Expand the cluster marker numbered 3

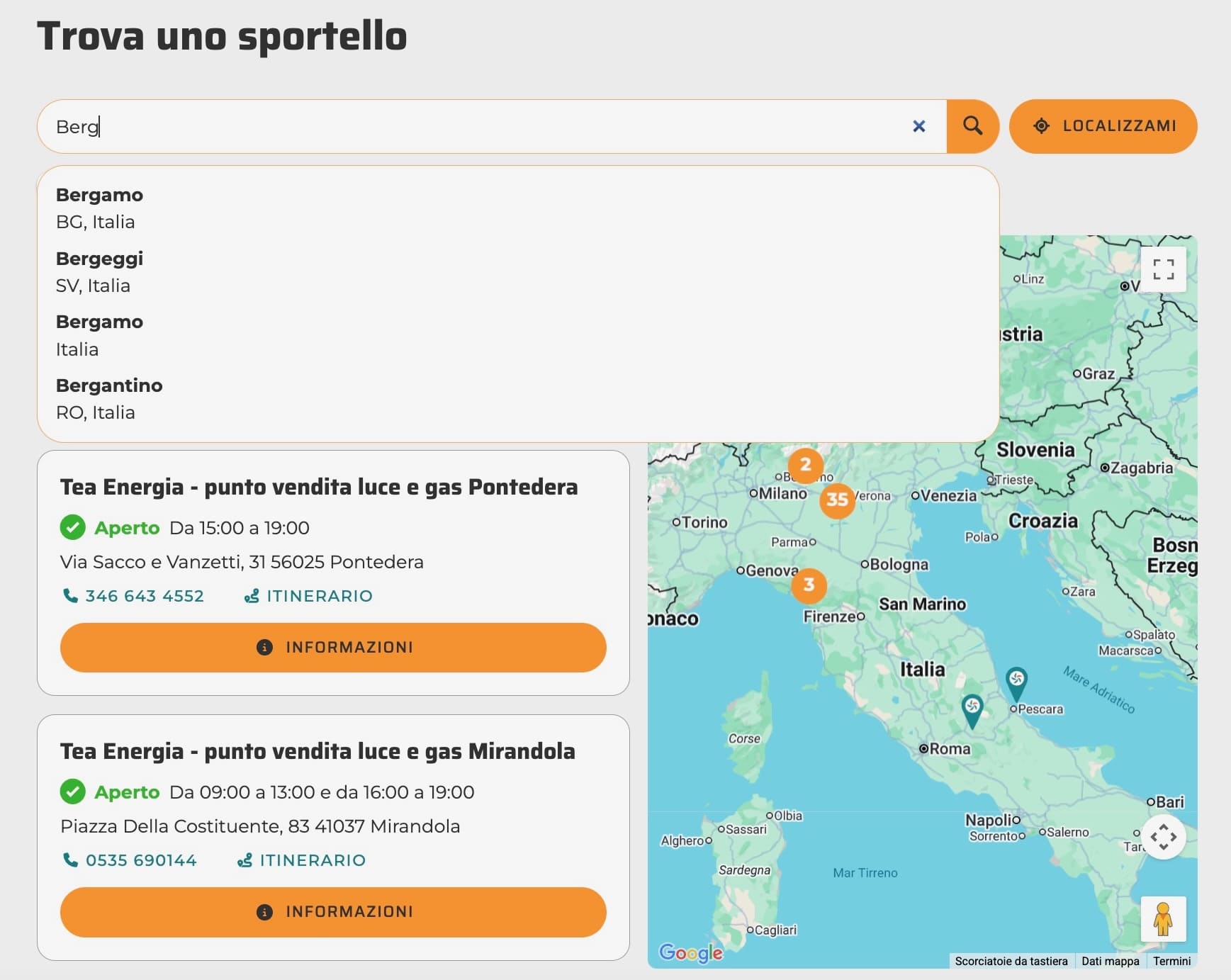809,585
